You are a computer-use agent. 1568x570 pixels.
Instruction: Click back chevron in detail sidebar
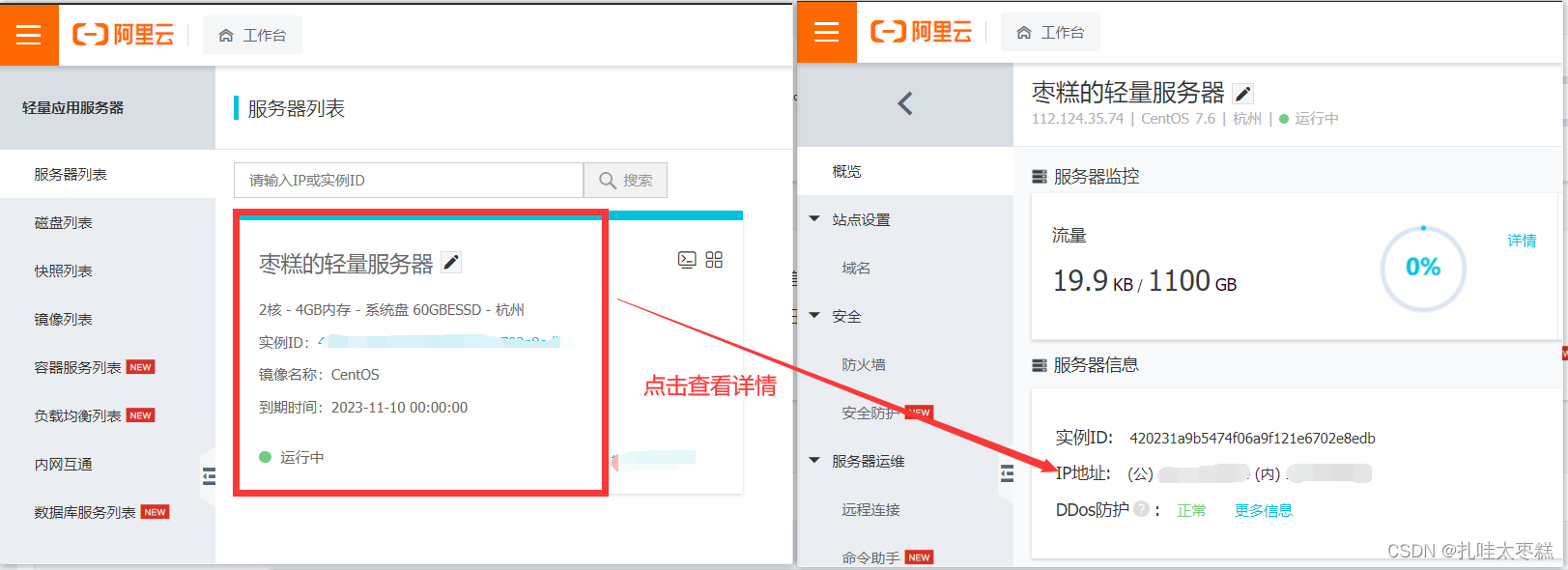coord(905,103)
